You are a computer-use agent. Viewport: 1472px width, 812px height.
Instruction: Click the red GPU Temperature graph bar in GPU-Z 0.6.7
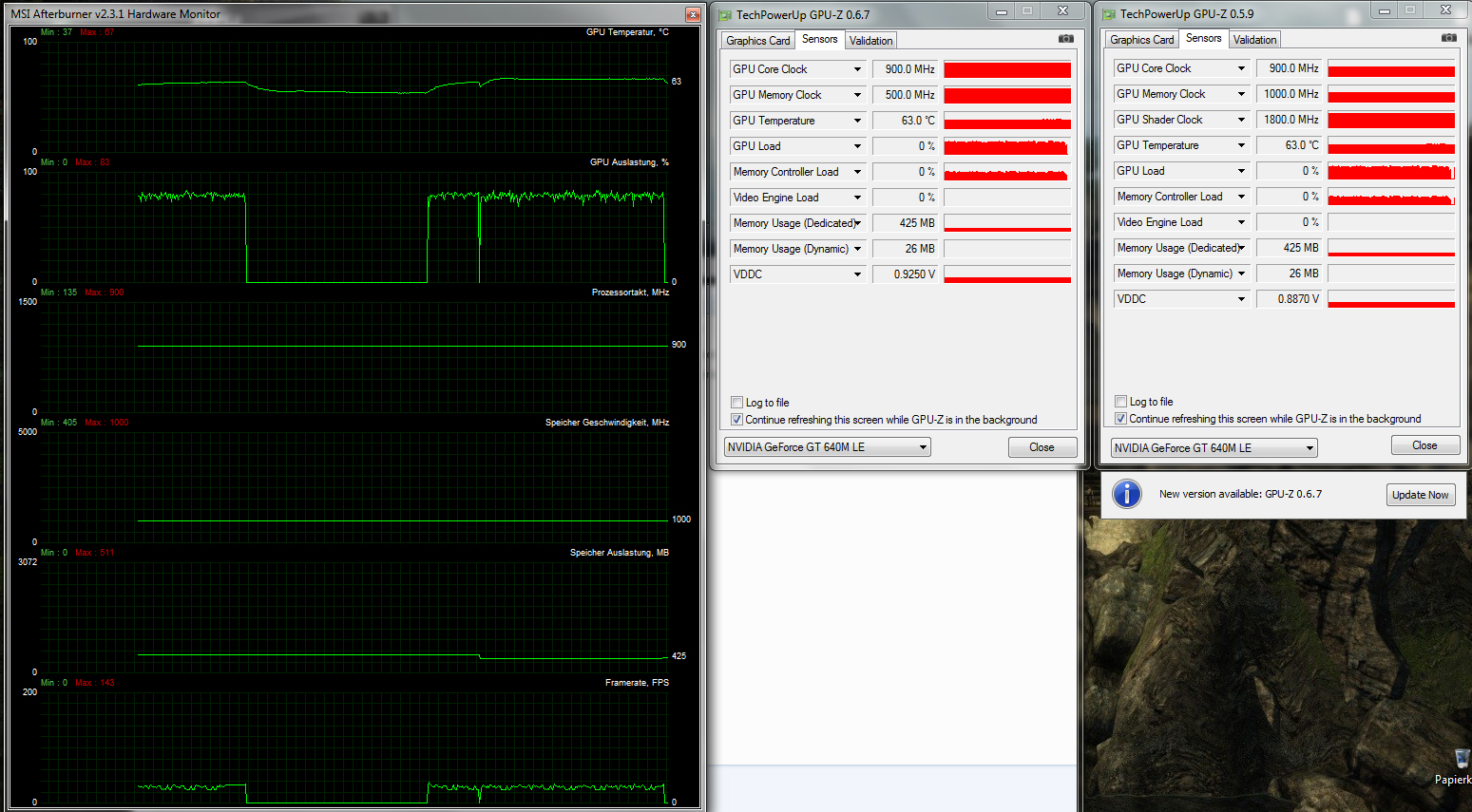(x=1007, y=122)
